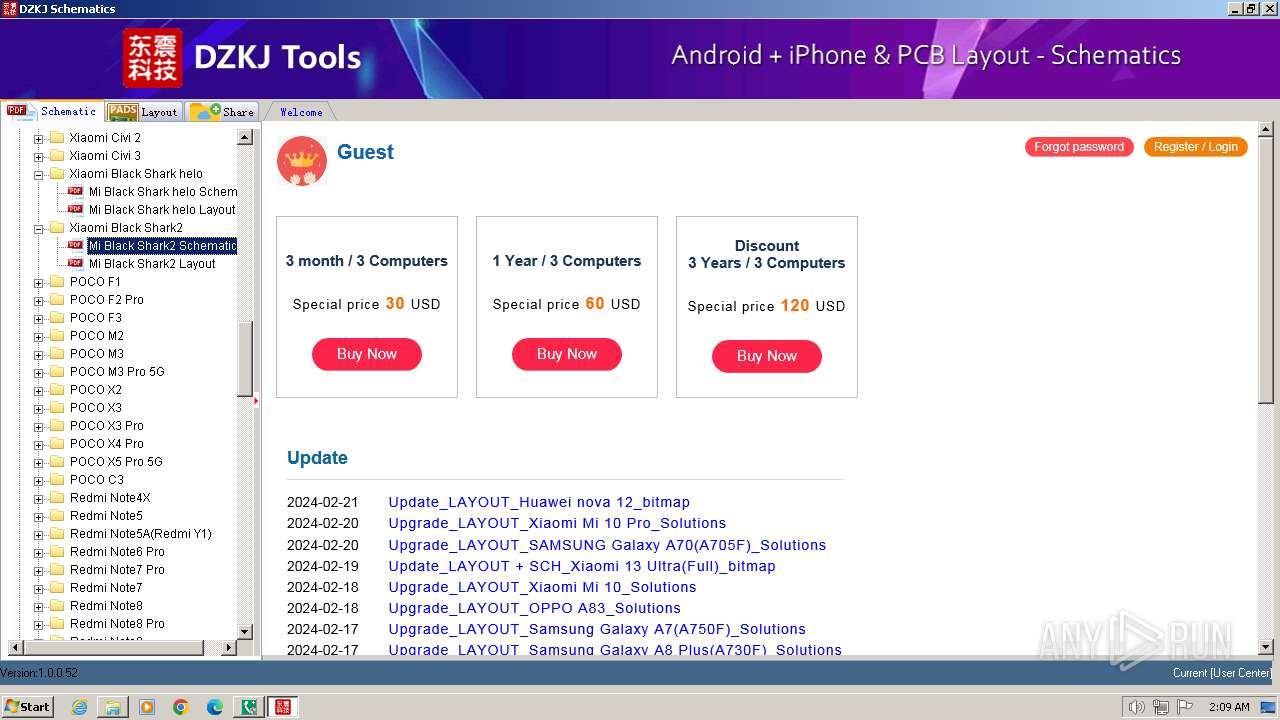Click the POCO X4 Pro folder icon
This screenshot has width=1280, height=720.
pos(57,443)
